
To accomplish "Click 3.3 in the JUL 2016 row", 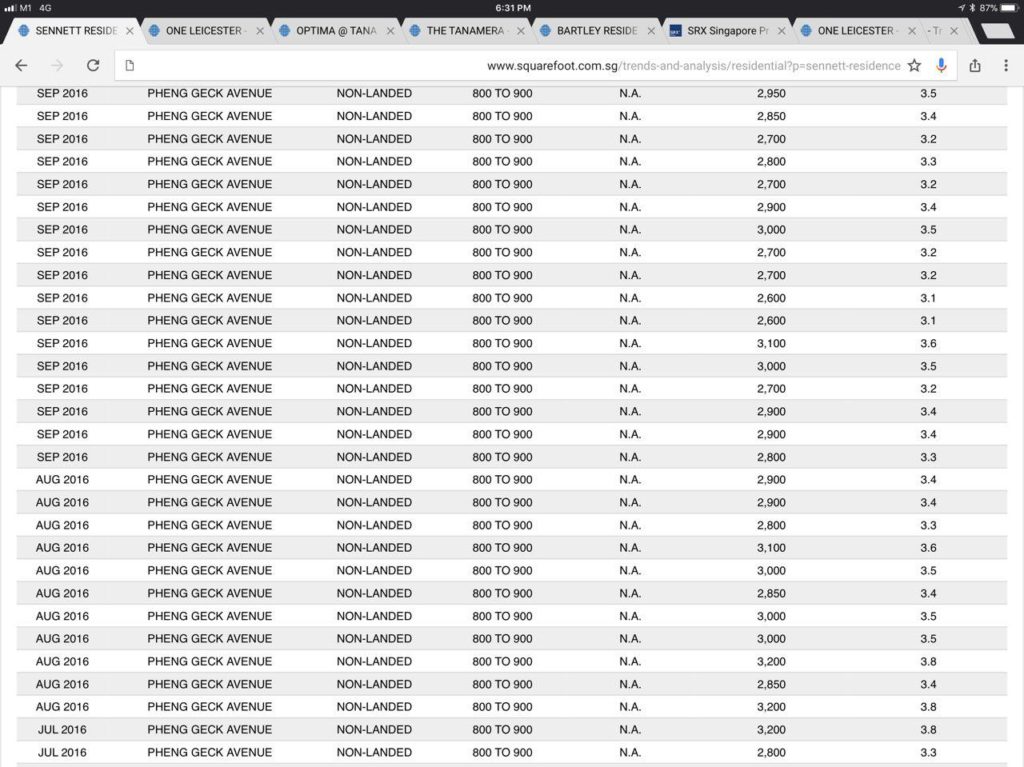I will coord(928,753).
